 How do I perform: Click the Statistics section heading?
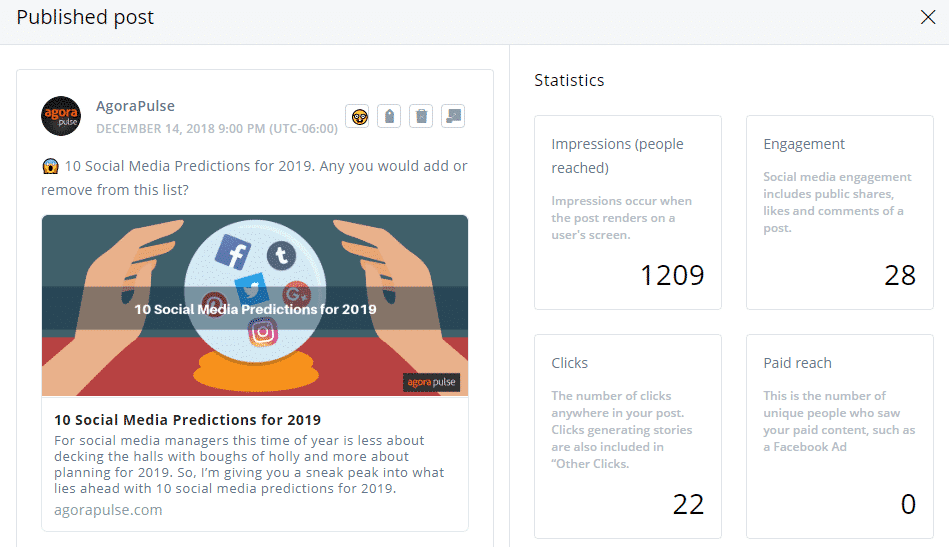[569, 80]
